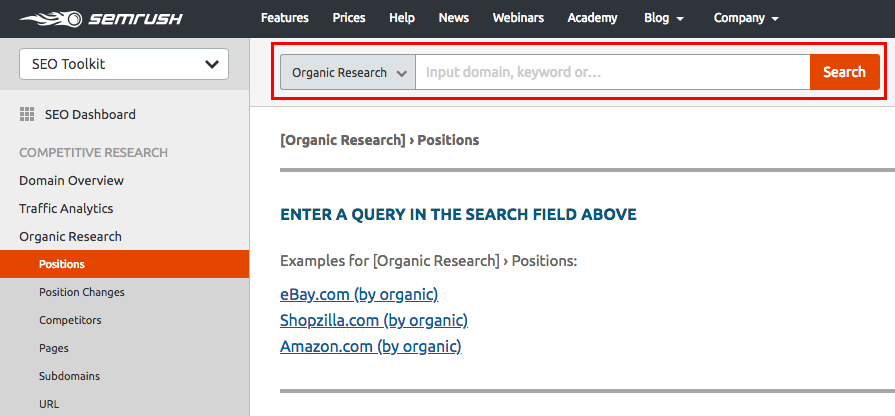The image size is (895, 416).
Task: Click the SEO Dashboard grid icon
Action: (27, 114)
